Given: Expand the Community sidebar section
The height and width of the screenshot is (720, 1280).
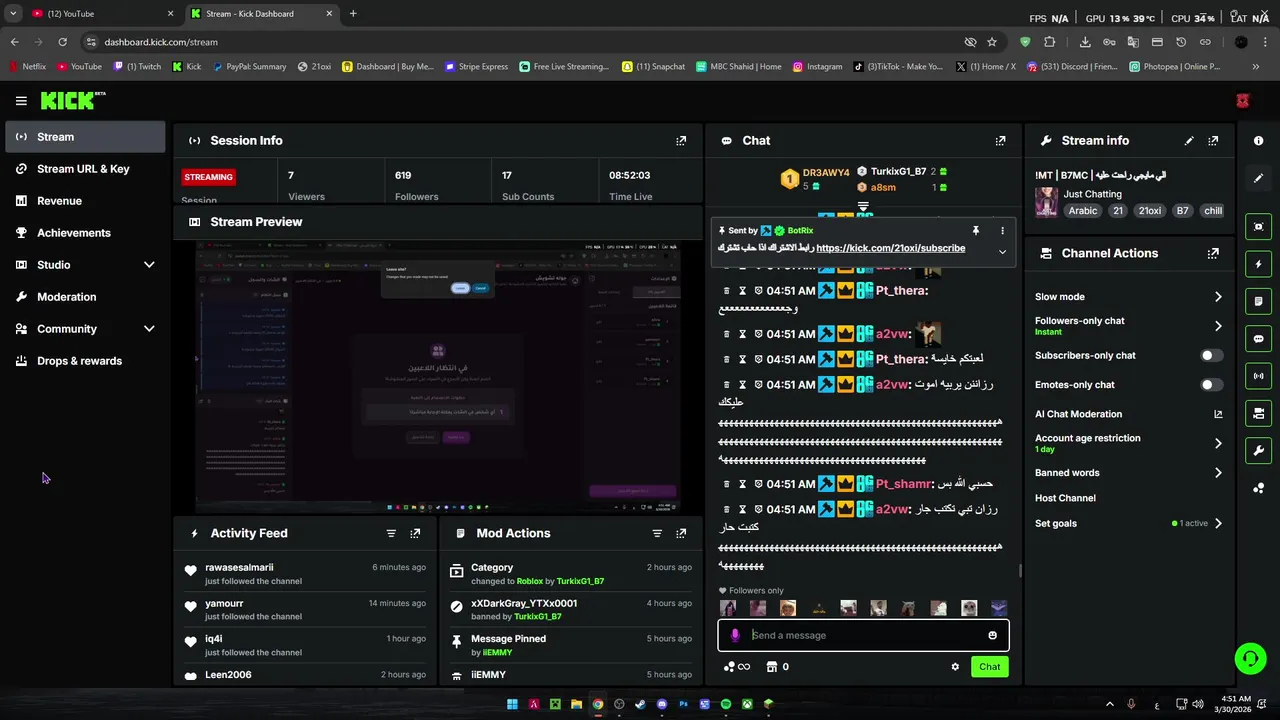Looking at the screenshot, I should coord(149,329).
